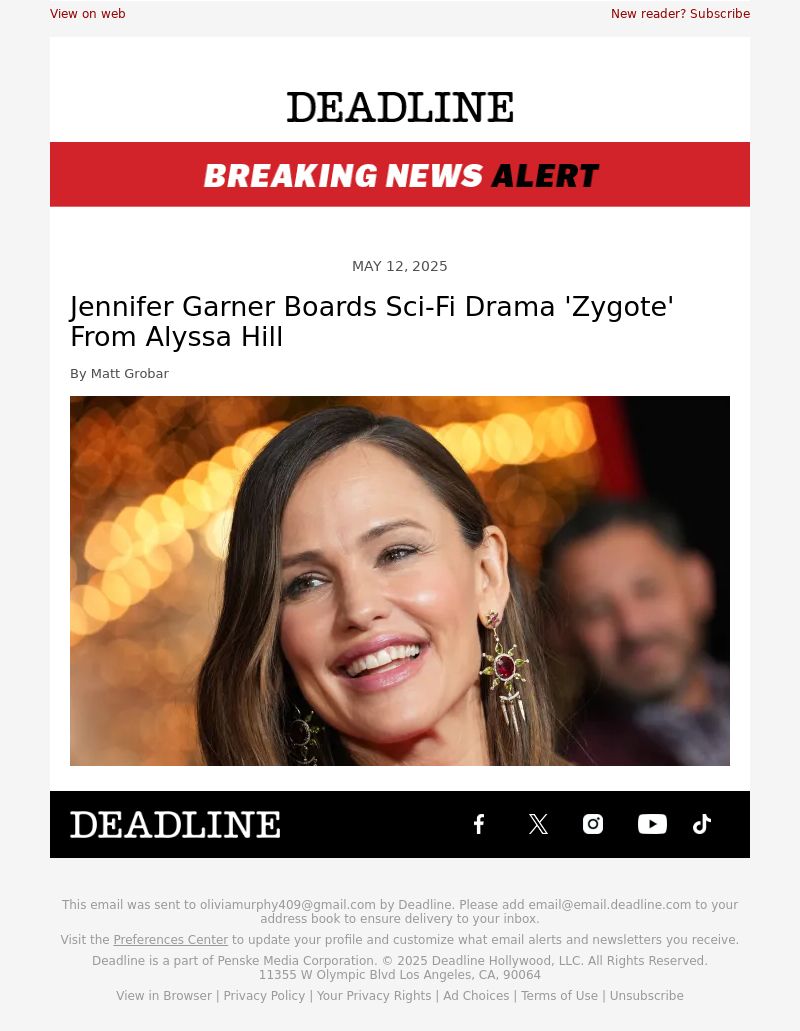Open the Jennifer Garner 'Zygote' headline

click(372, 322)
